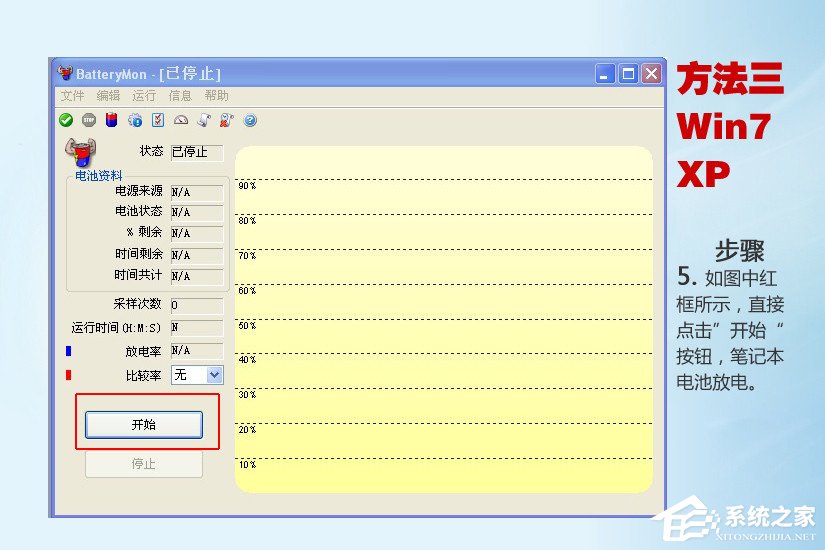The width and height of the screenshot is (825, 550).
Task: Expand the 比较率 dropdown showing 无
Action: (x=214, y=375)
